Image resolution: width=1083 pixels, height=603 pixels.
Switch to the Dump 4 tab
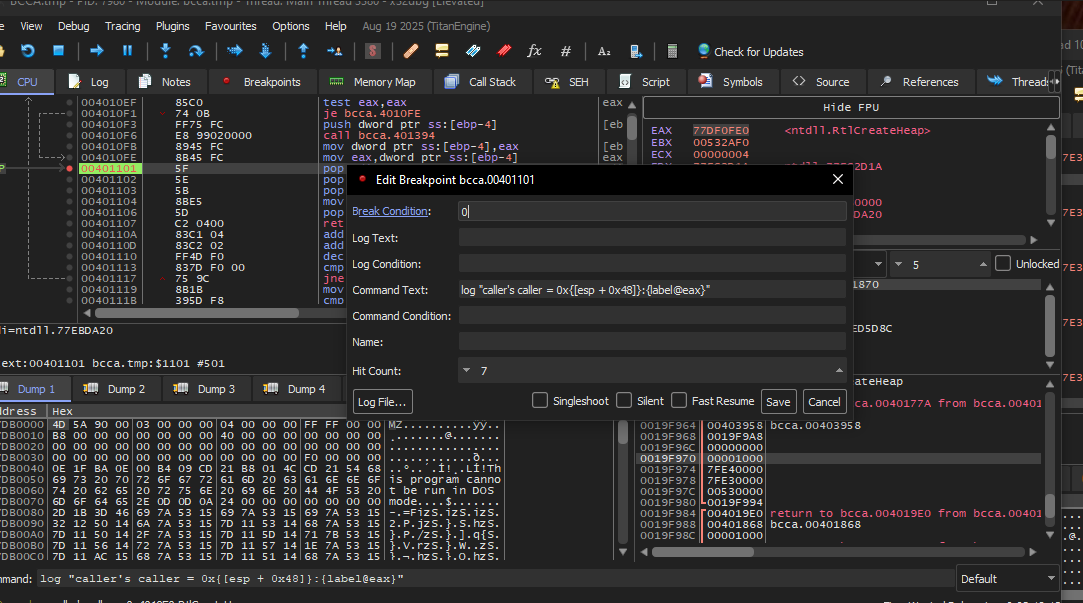click(296, 389)
